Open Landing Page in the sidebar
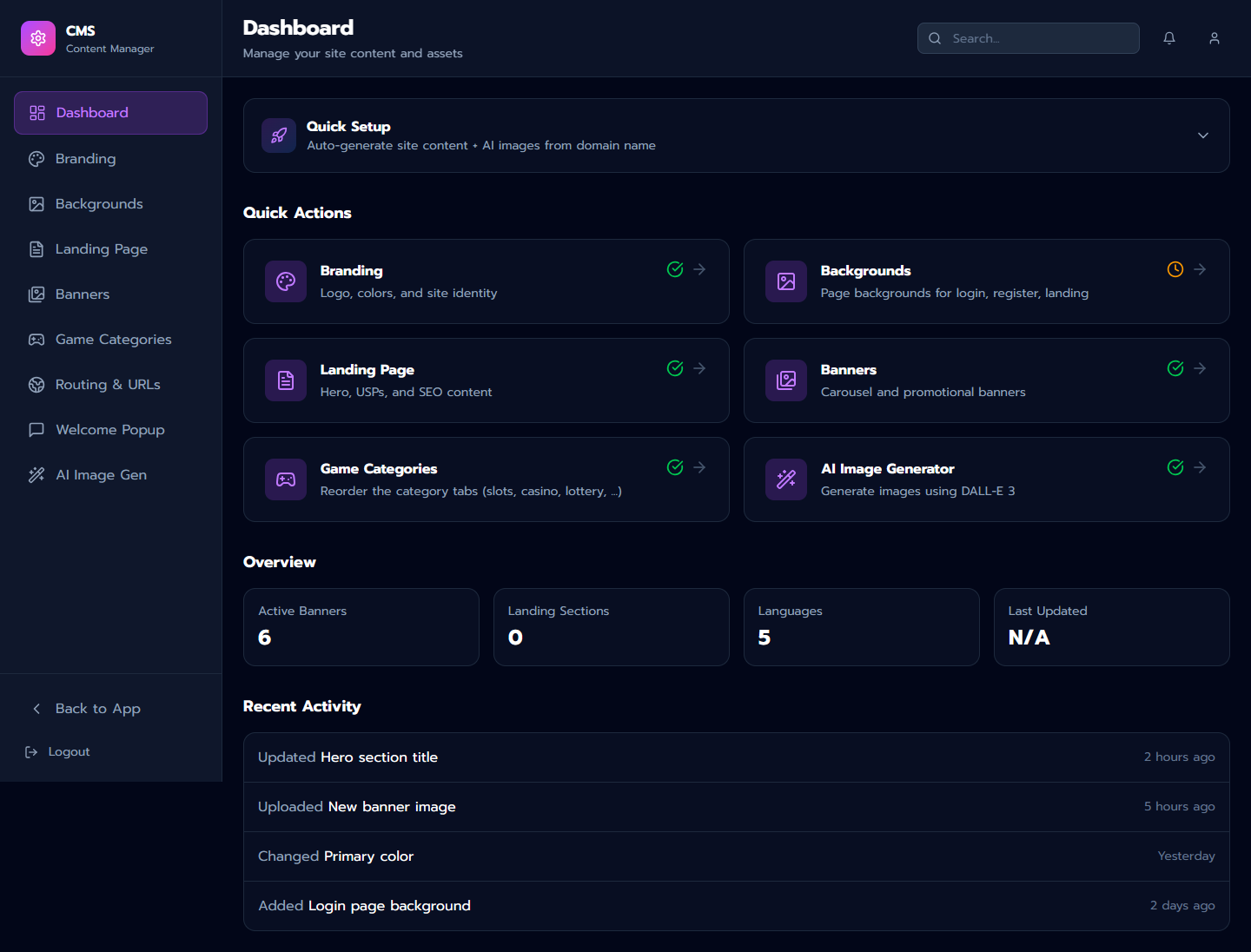Image resolution: width=1251 pixels, height=952 pixels. pos(110,249)
